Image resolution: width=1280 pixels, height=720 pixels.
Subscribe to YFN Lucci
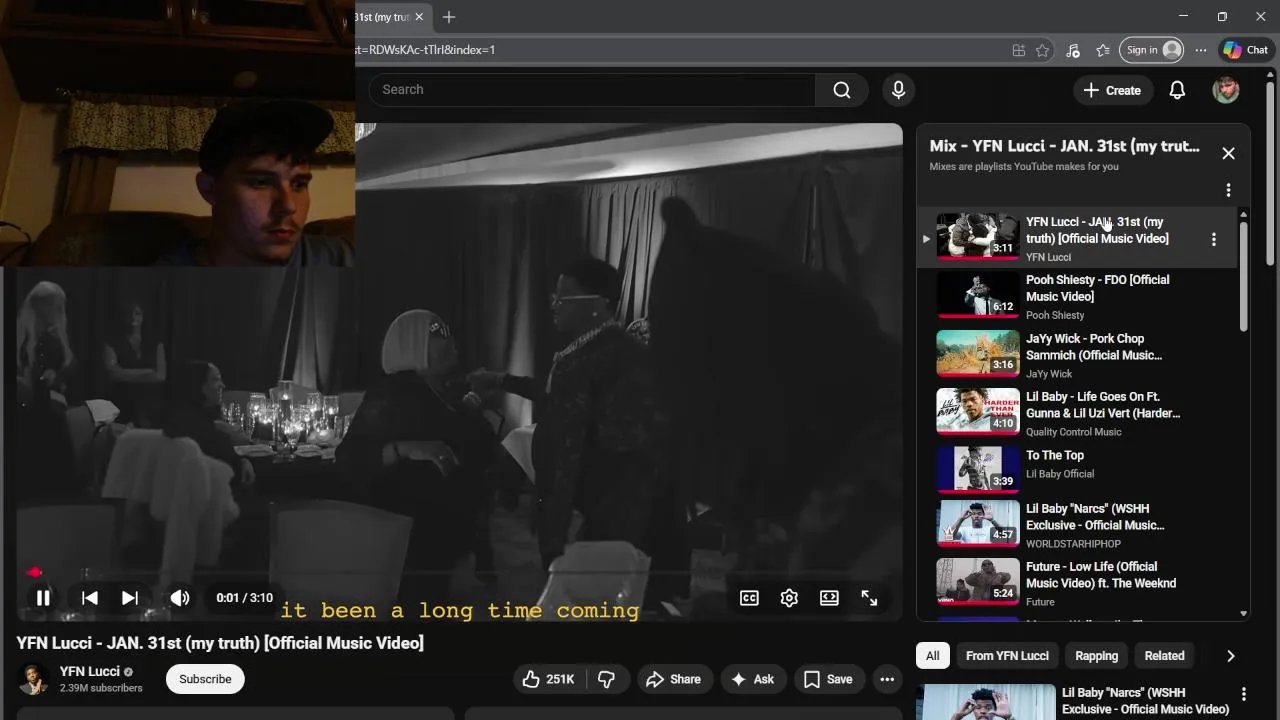205,679
